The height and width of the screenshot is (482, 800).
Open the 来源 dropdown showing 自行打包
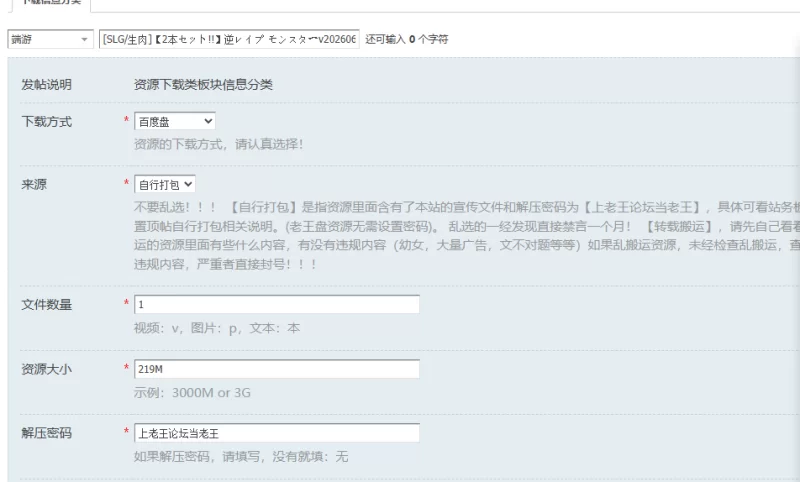point(165,185)
